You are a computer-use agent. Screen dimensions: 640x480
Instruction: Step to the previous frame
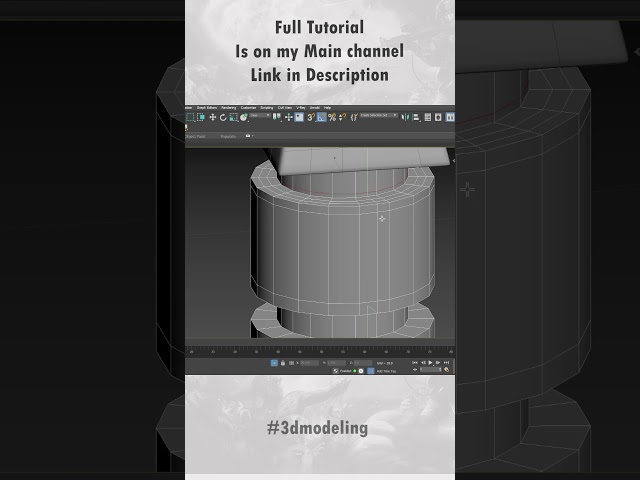423,362
